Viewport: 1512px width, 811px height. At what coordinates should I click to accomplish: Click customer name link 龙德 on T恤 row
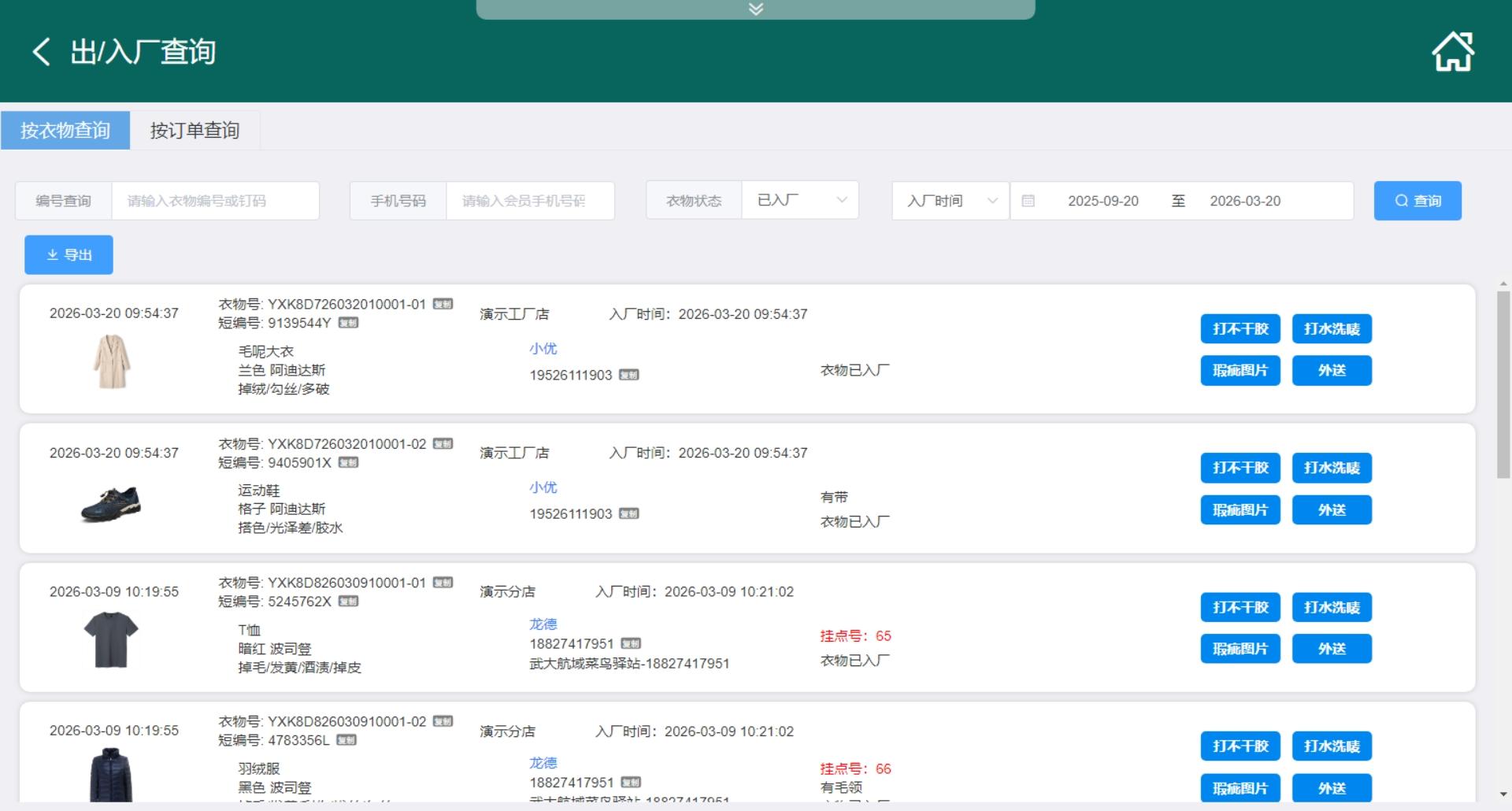(543, 624)
